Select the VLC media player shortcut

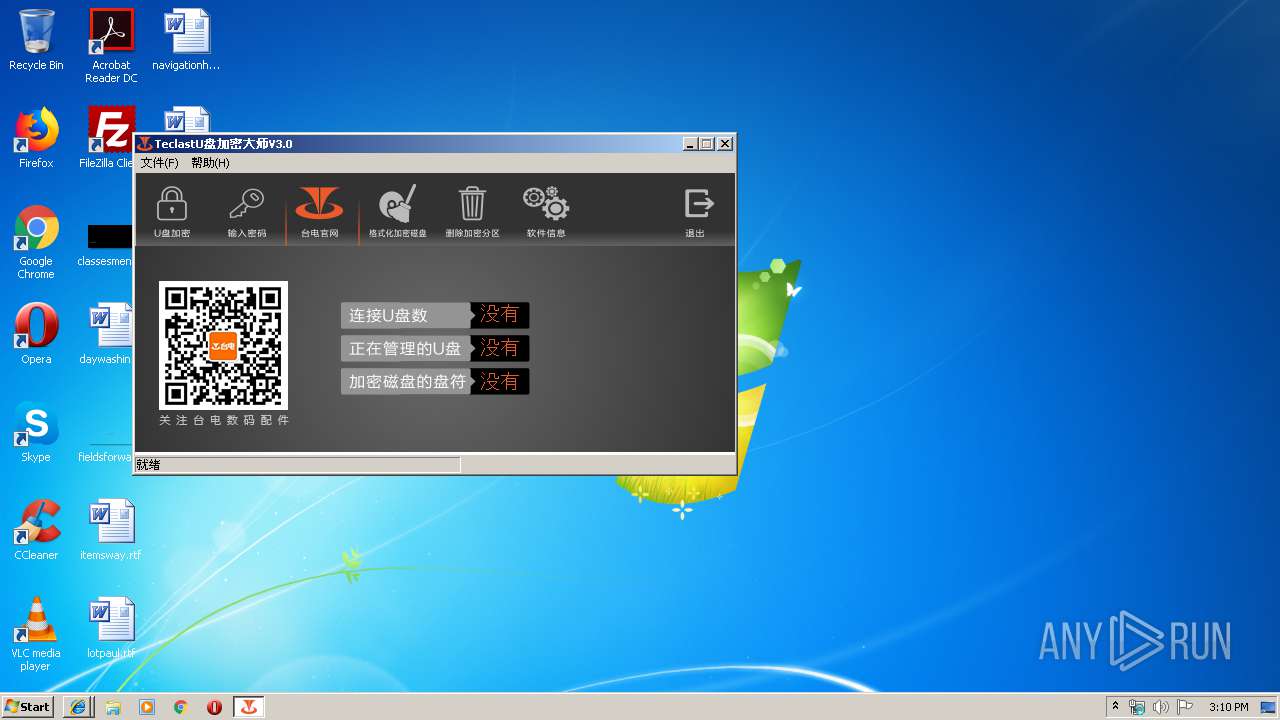tap(36, 634)
